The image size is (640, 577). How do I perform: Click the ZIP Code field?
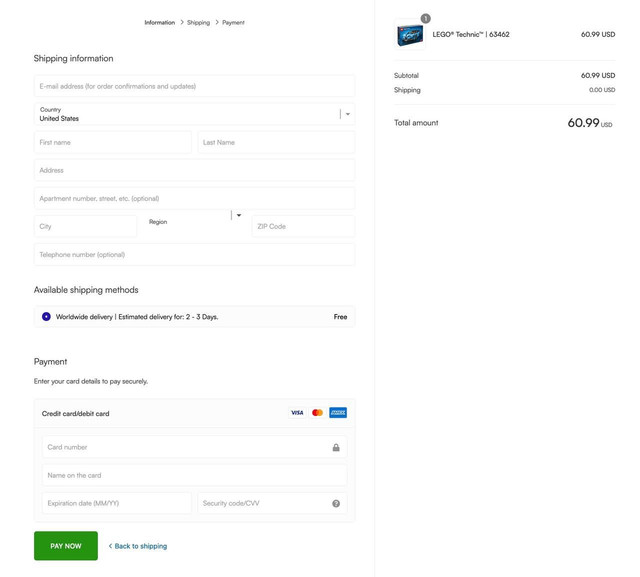[x=303, y=226]
